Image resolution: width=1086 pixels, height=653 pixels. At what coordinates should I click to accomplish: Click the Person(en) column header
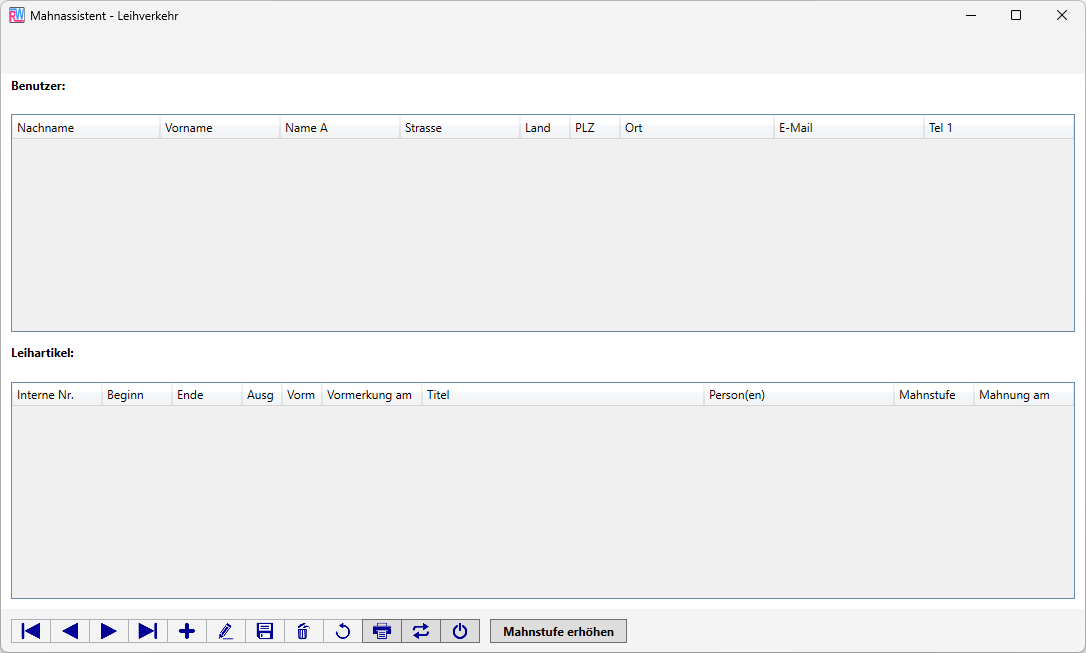[799, 395]
